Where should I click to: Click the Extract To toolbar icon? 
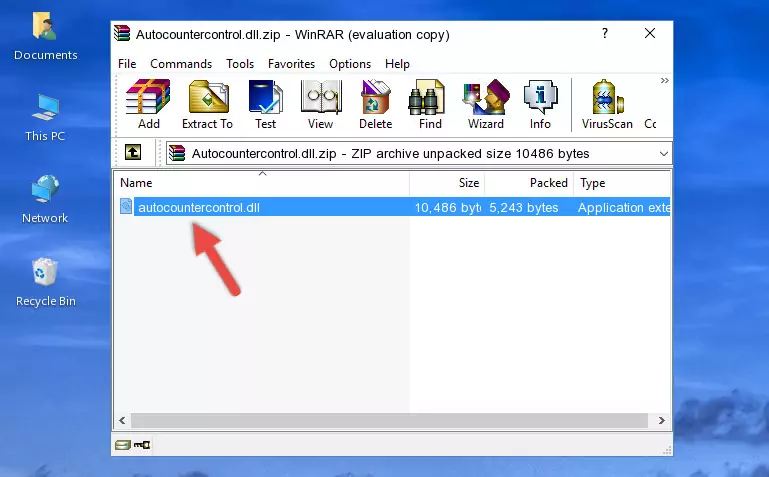[207, 104]
